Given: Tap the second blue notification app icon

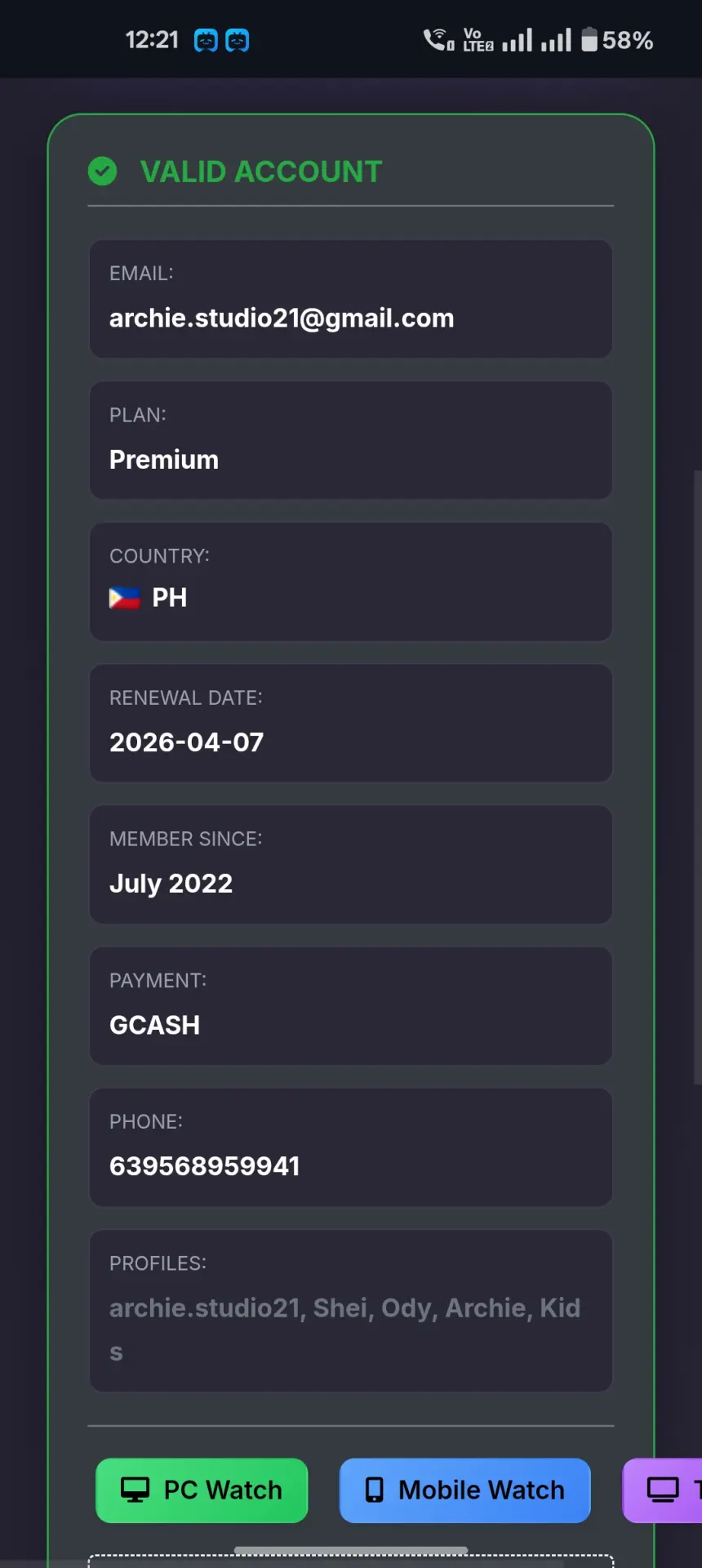Looking at the screenshot, I should [237, 40].
